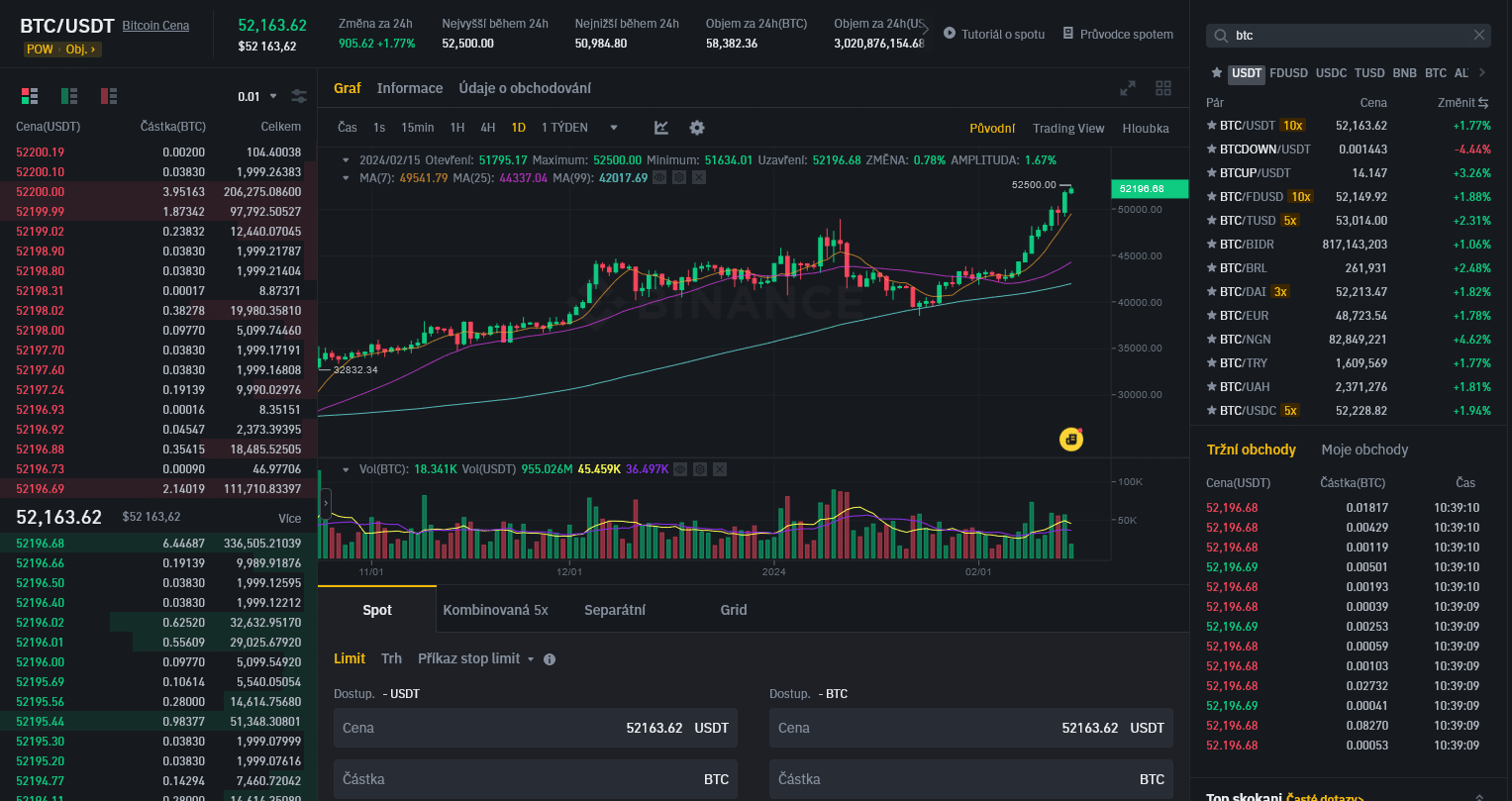The image size is (1512, 801).
Task: Toggle the volume indicator eye icon
Action: (680, 469)
